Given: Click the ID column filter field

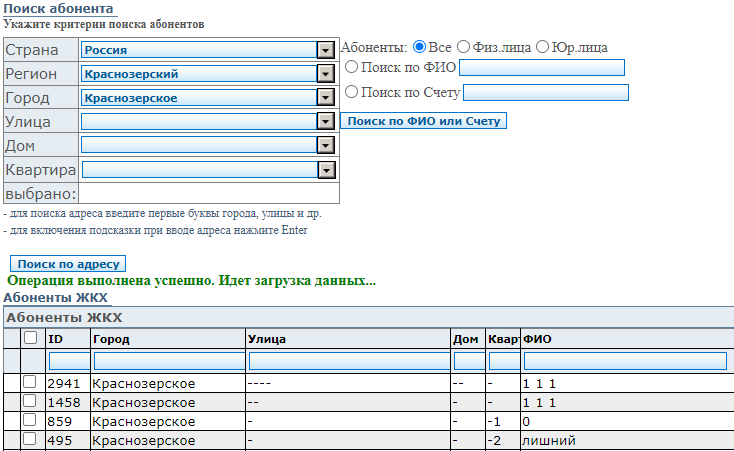Looking at the screenshot, I should [67, 360].
